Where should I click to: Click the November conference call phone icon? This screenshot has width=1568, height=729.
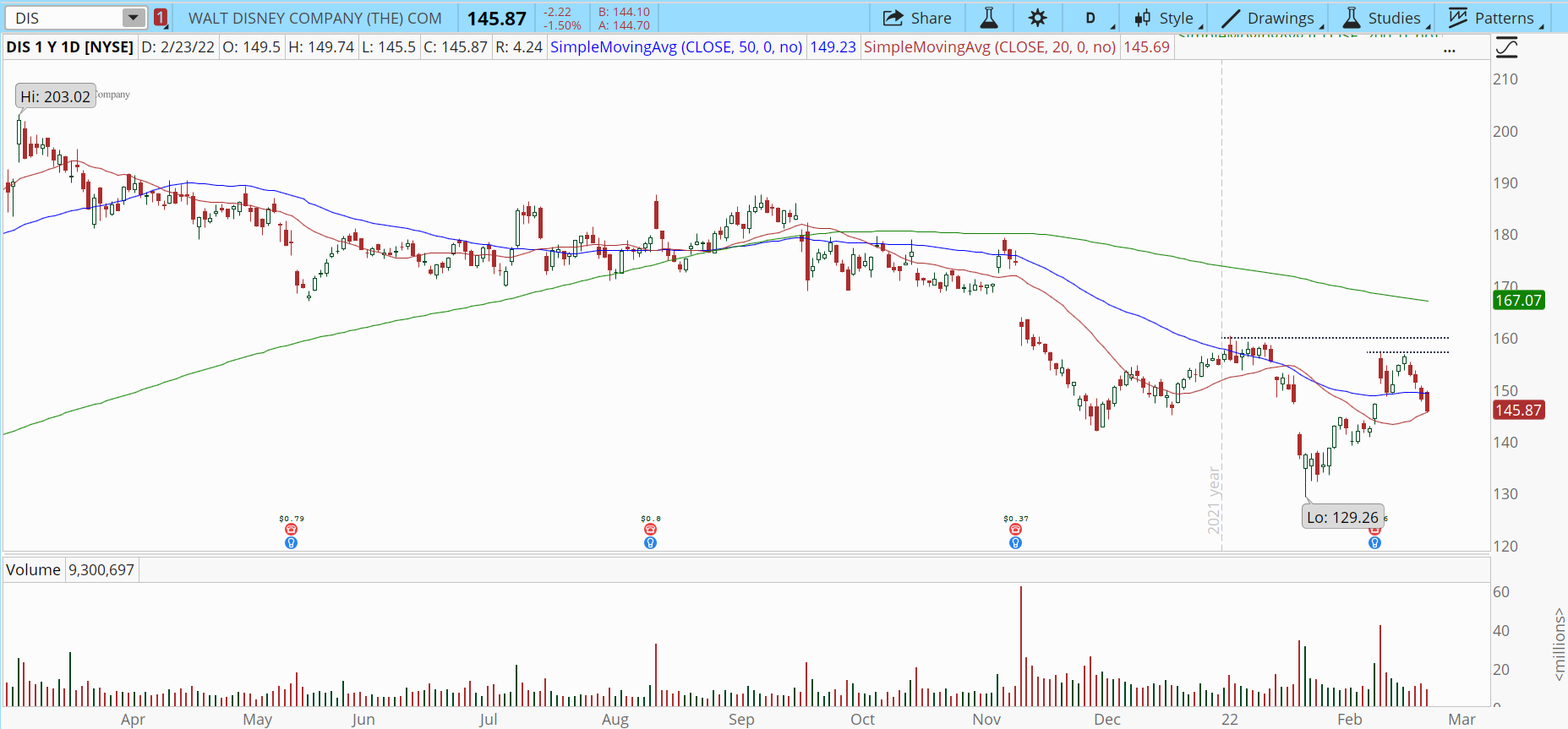pyautogui.click(x=1016, y=530)
